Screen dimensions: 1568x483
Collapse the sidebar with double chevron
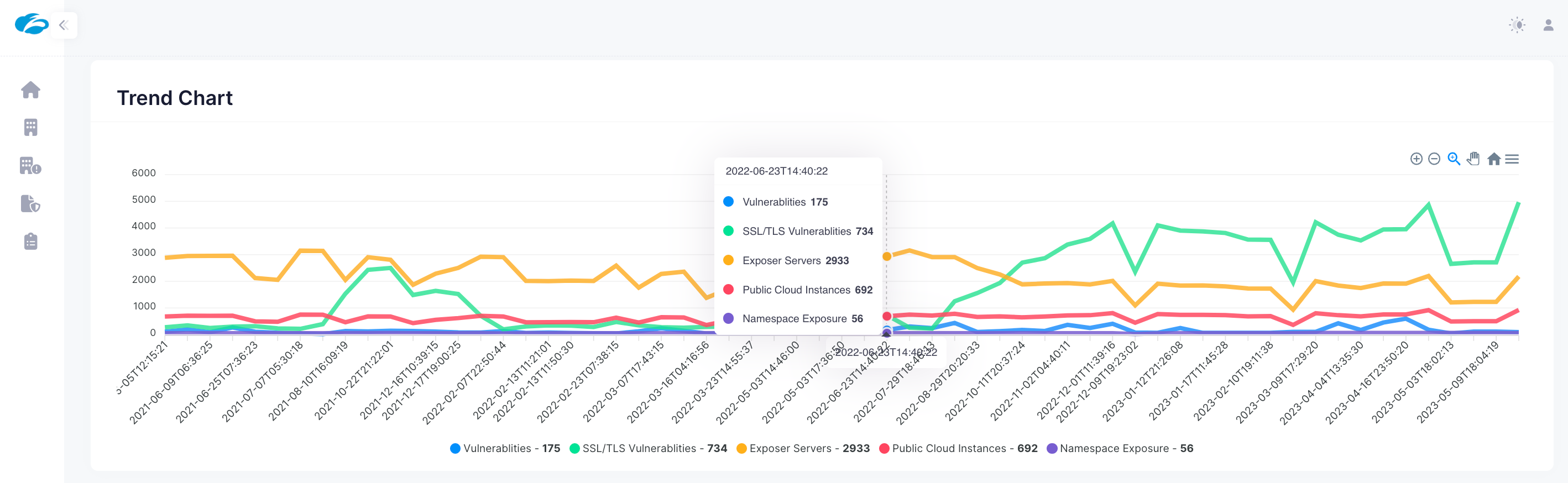click(x=63, y=25)
